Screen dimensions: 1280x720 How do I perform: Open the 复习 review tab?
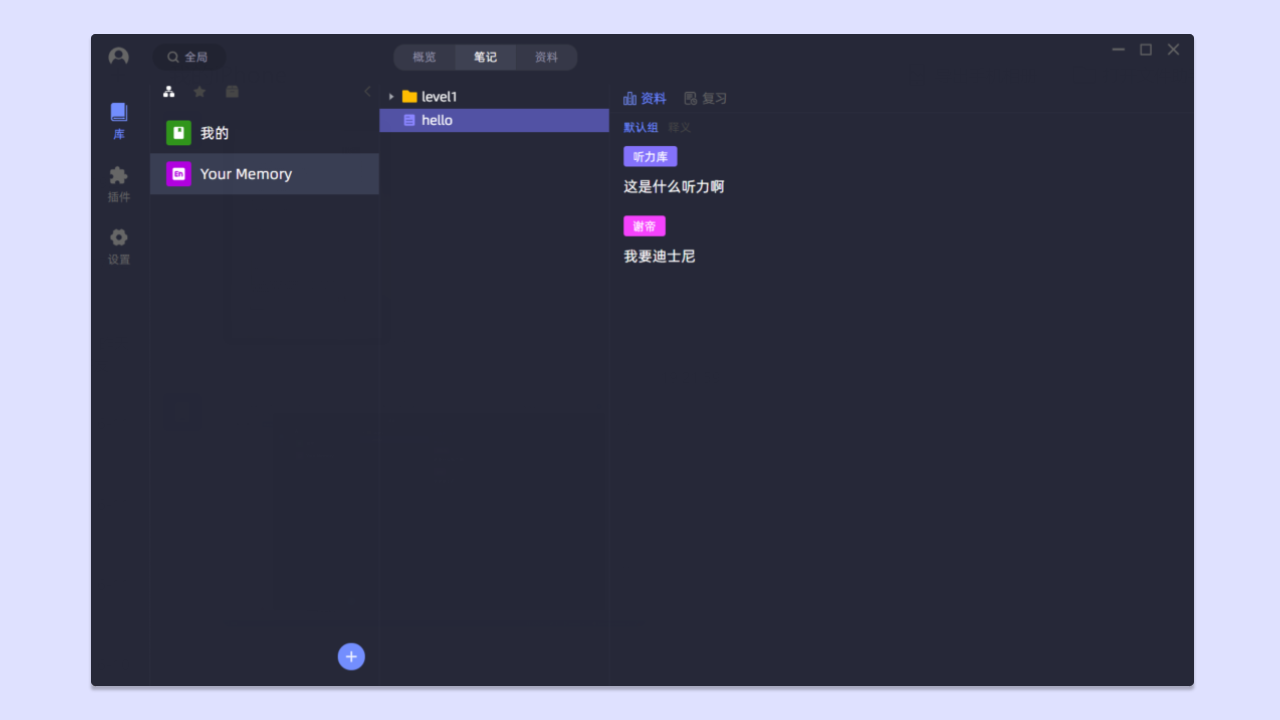coord(705,98)
